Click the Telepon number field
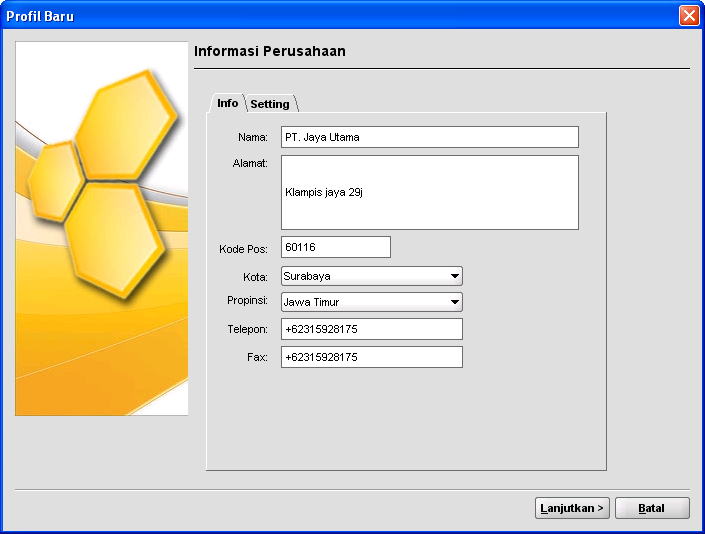The image size is (705, 534). click(371, 329)
